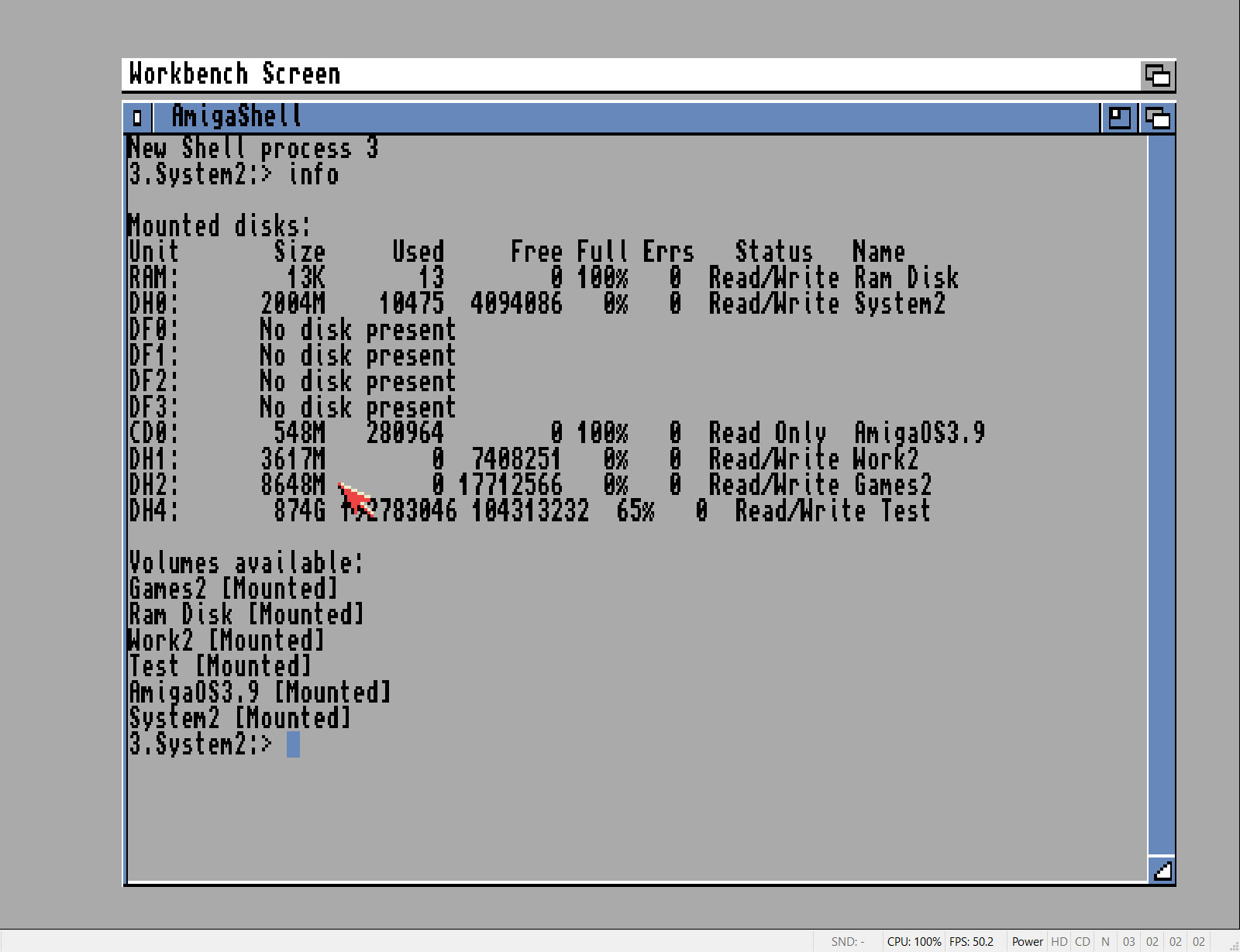Click the 'DH0:' unit entry
1240x952 pixels.
(153, 304)
